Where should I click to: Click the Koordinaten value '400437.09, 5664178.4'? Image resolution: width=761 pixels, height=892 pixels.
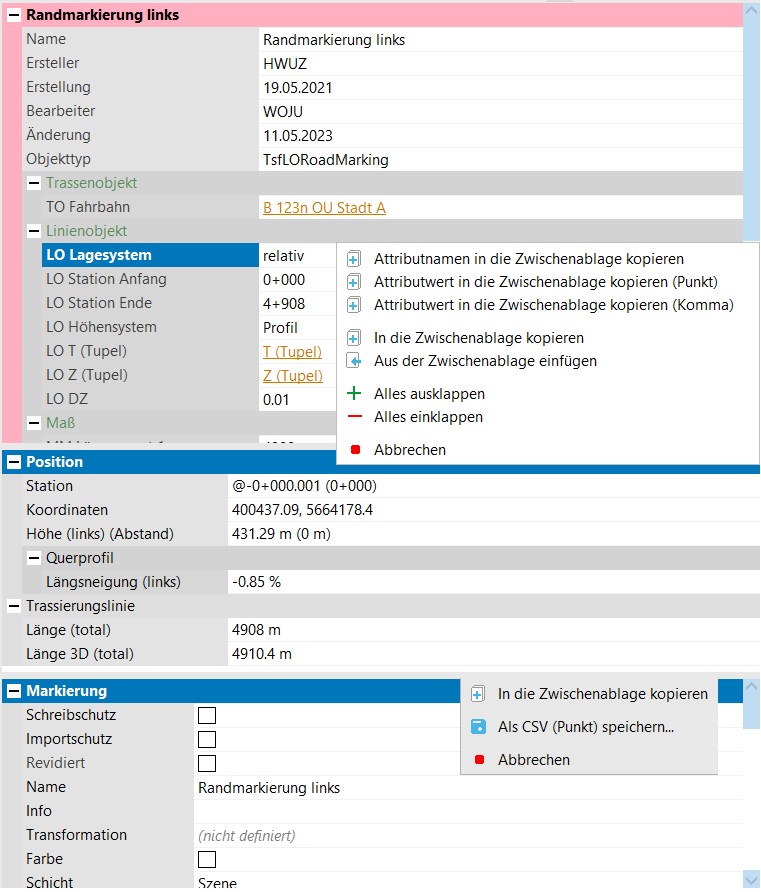pyautogui.click(x=302, y=510)
